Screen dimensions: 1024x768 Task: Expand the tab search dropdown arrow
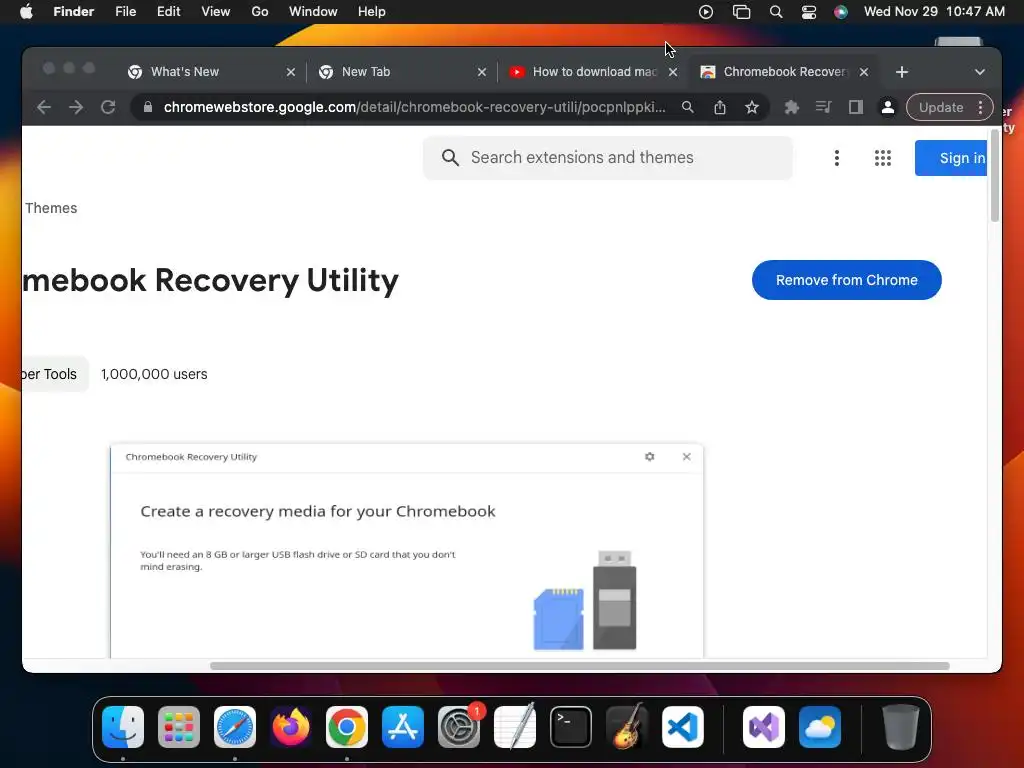coord(980,72)
